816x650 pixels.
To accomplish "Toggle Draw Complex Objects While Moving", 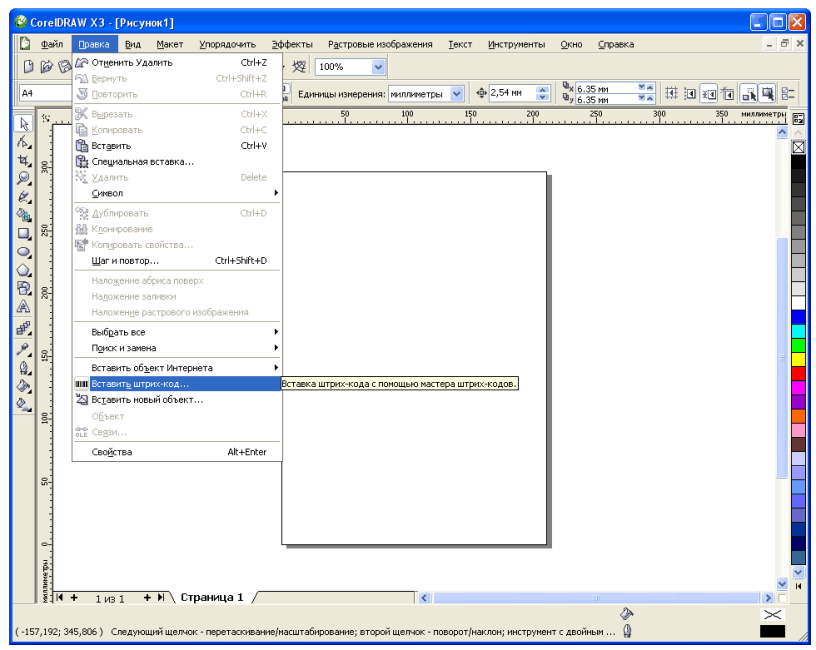I will click(749, 94).
